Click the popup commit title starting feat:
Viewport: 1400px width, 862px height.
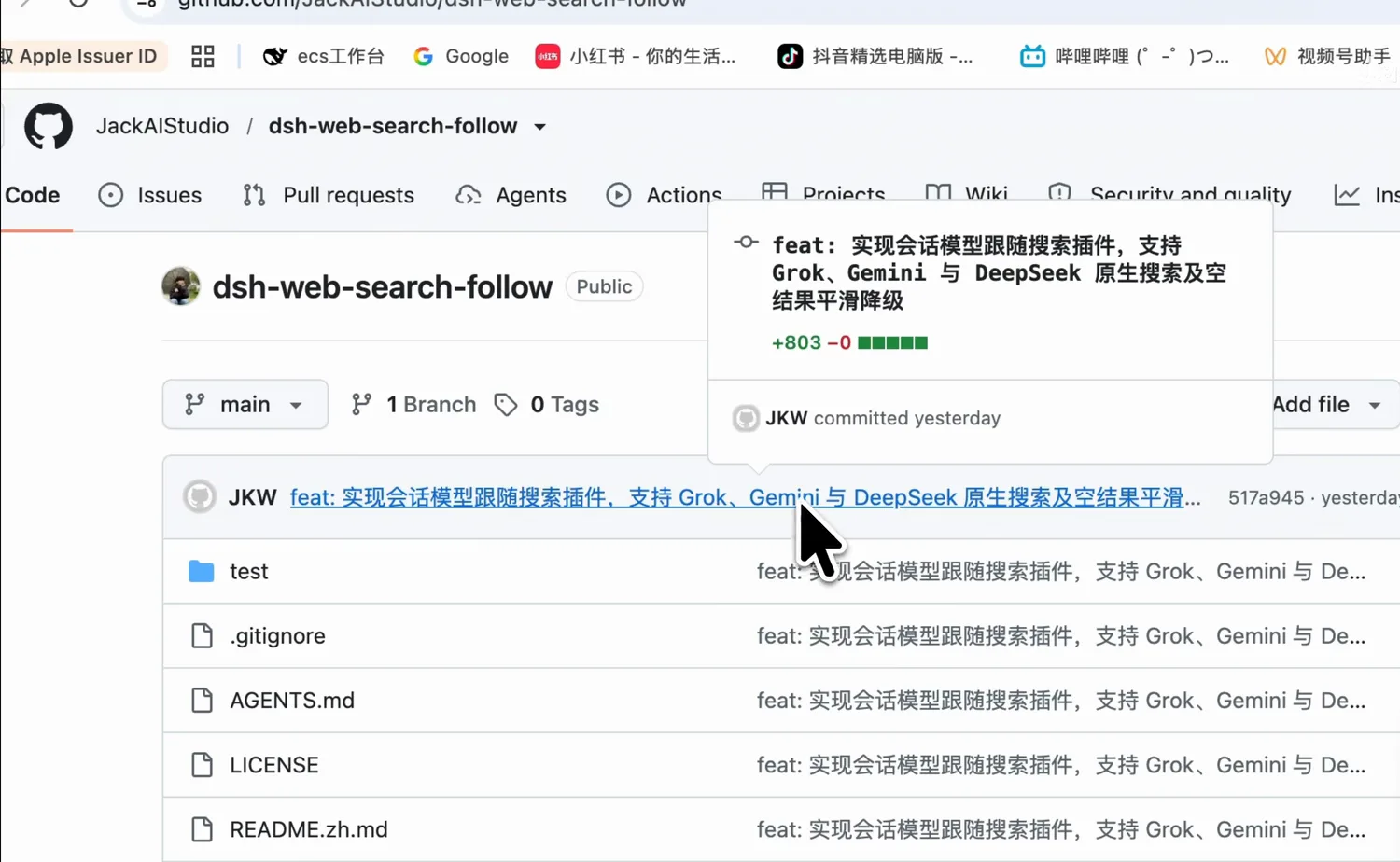999,272
